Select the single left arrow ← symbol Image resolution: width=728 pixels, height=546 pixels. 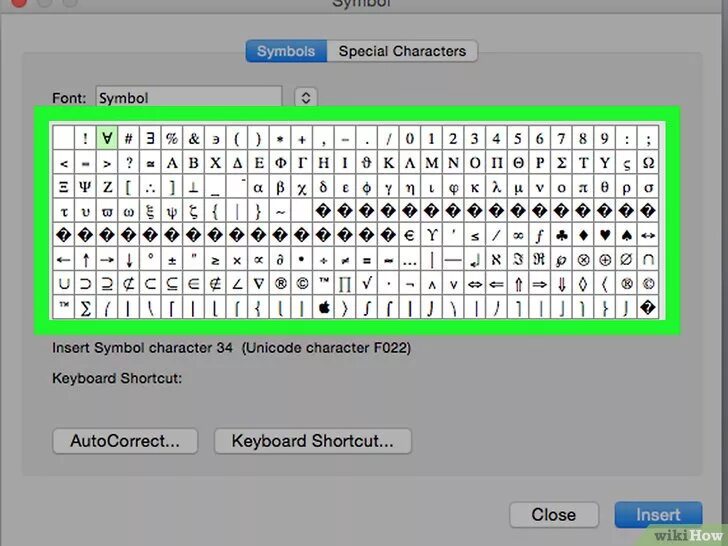[x=64, y=259]
